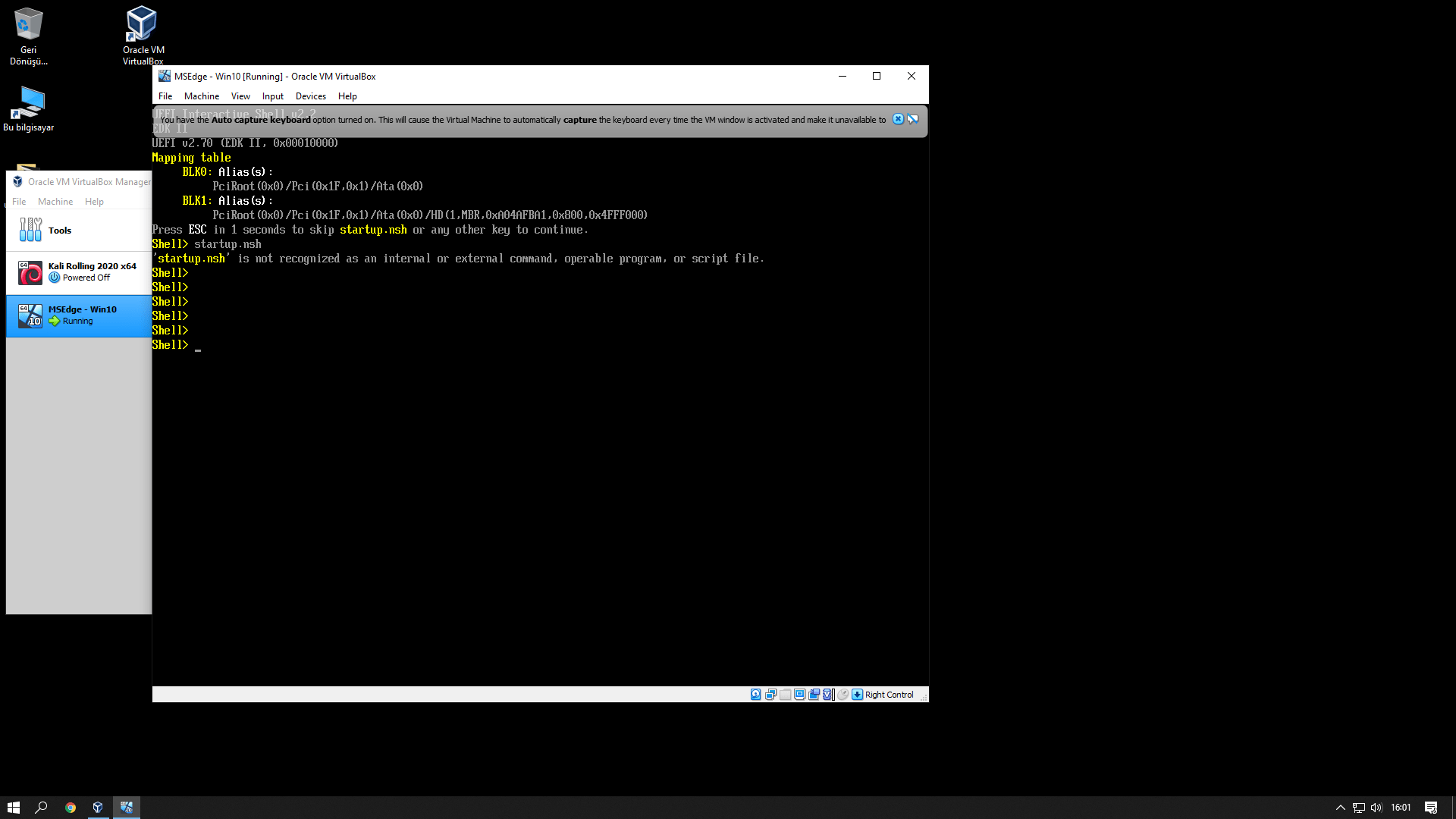Viewport: 1456px width, 819px height.
Task: Suppress future keyboard capture notification messages
Action: [913, 119]
